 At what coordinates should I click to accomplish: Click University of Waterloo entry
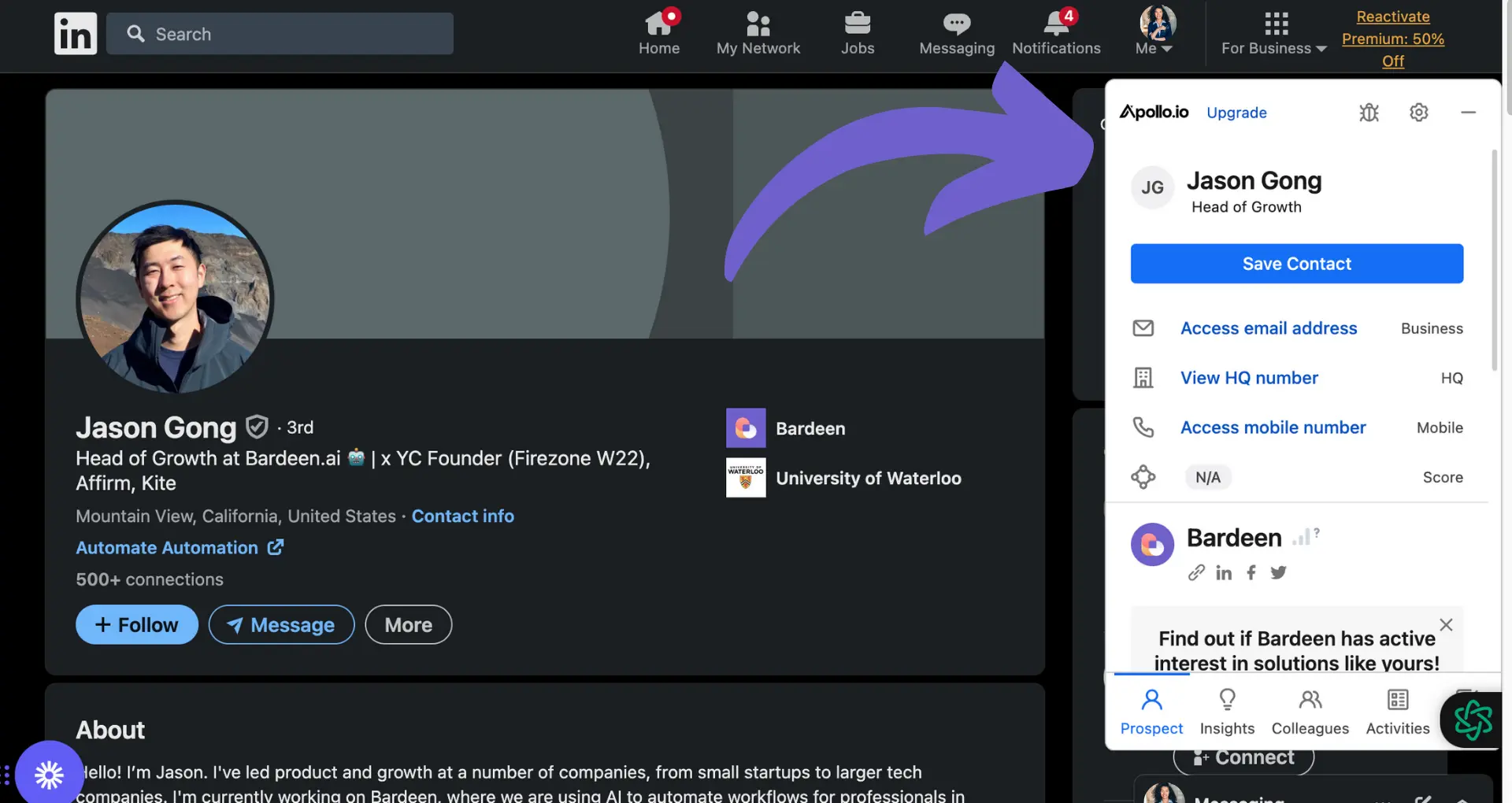click(843, 478)
